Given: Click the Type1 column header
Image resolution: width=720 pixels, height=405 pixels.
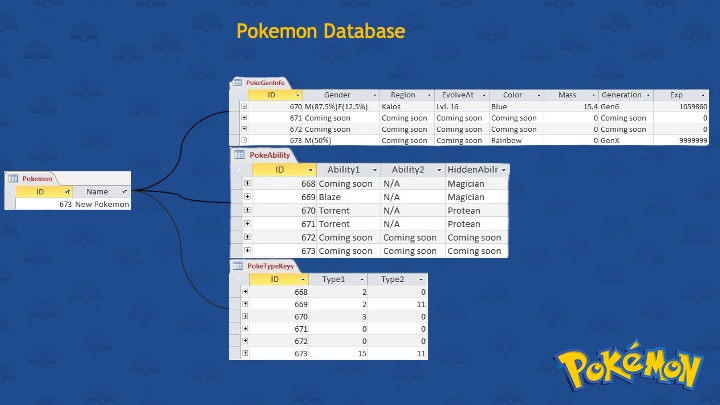Looking at the screenshot, I should 338,279.
